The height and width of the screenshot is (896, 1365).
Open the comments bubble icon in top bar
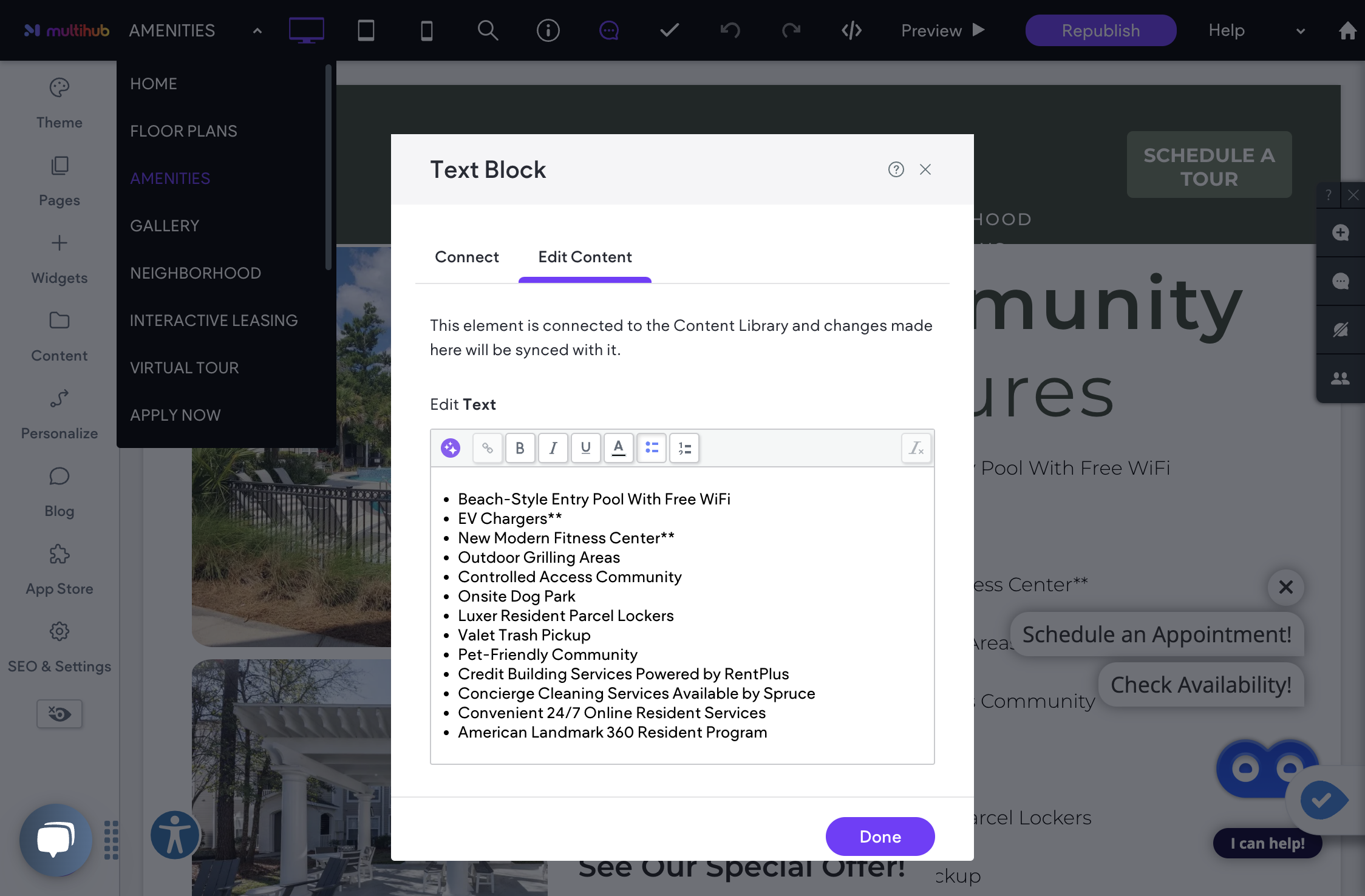[609, 30]
